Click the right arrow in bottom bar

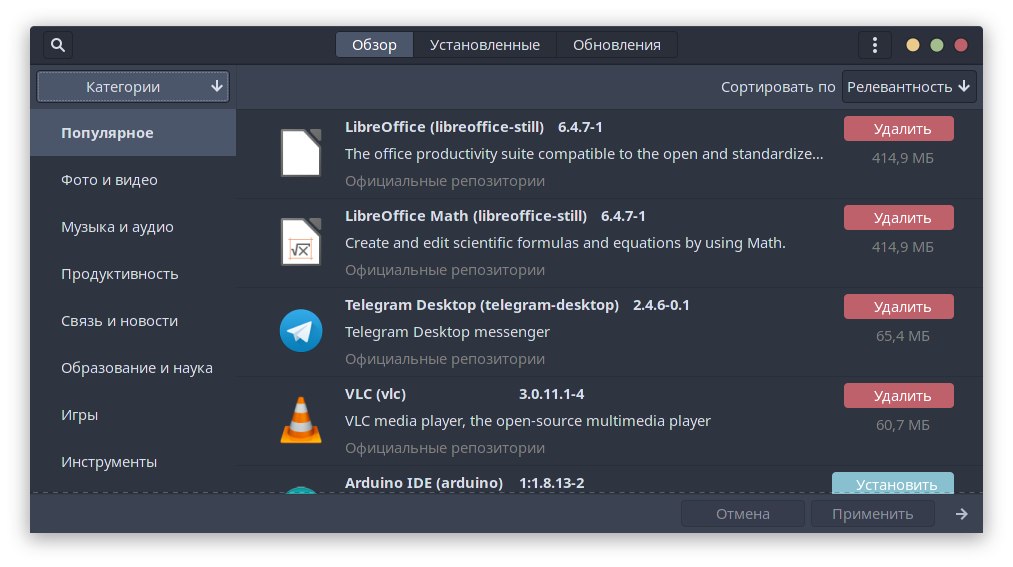961,514
